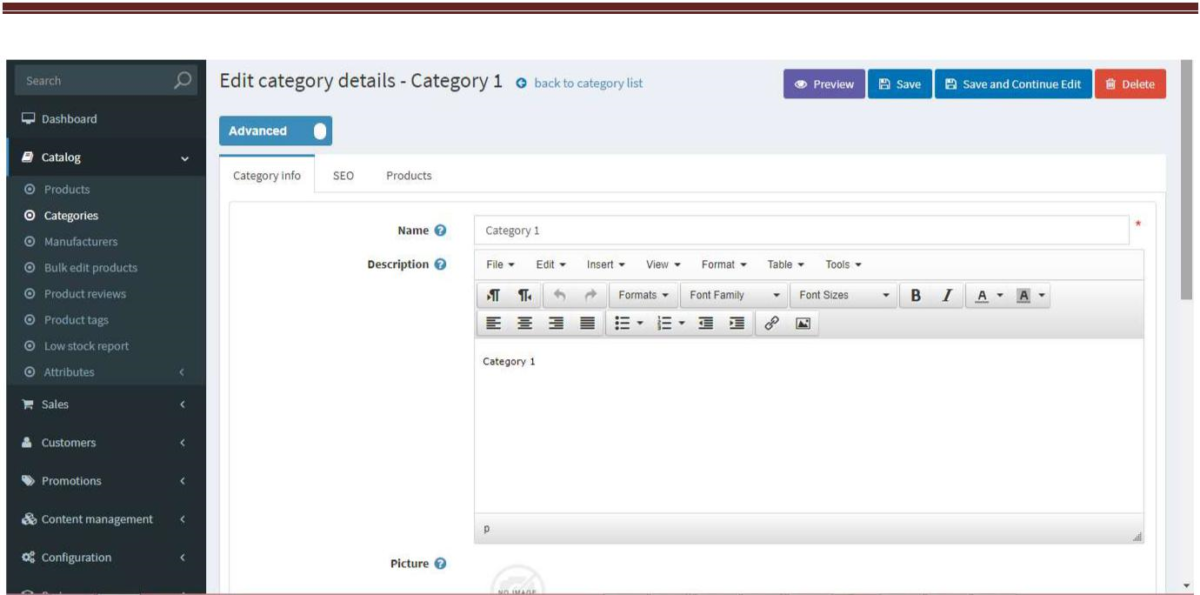Click the Configuration gears icon
1200x595 pixels.
pyautogui.click(x=28, y=557)
